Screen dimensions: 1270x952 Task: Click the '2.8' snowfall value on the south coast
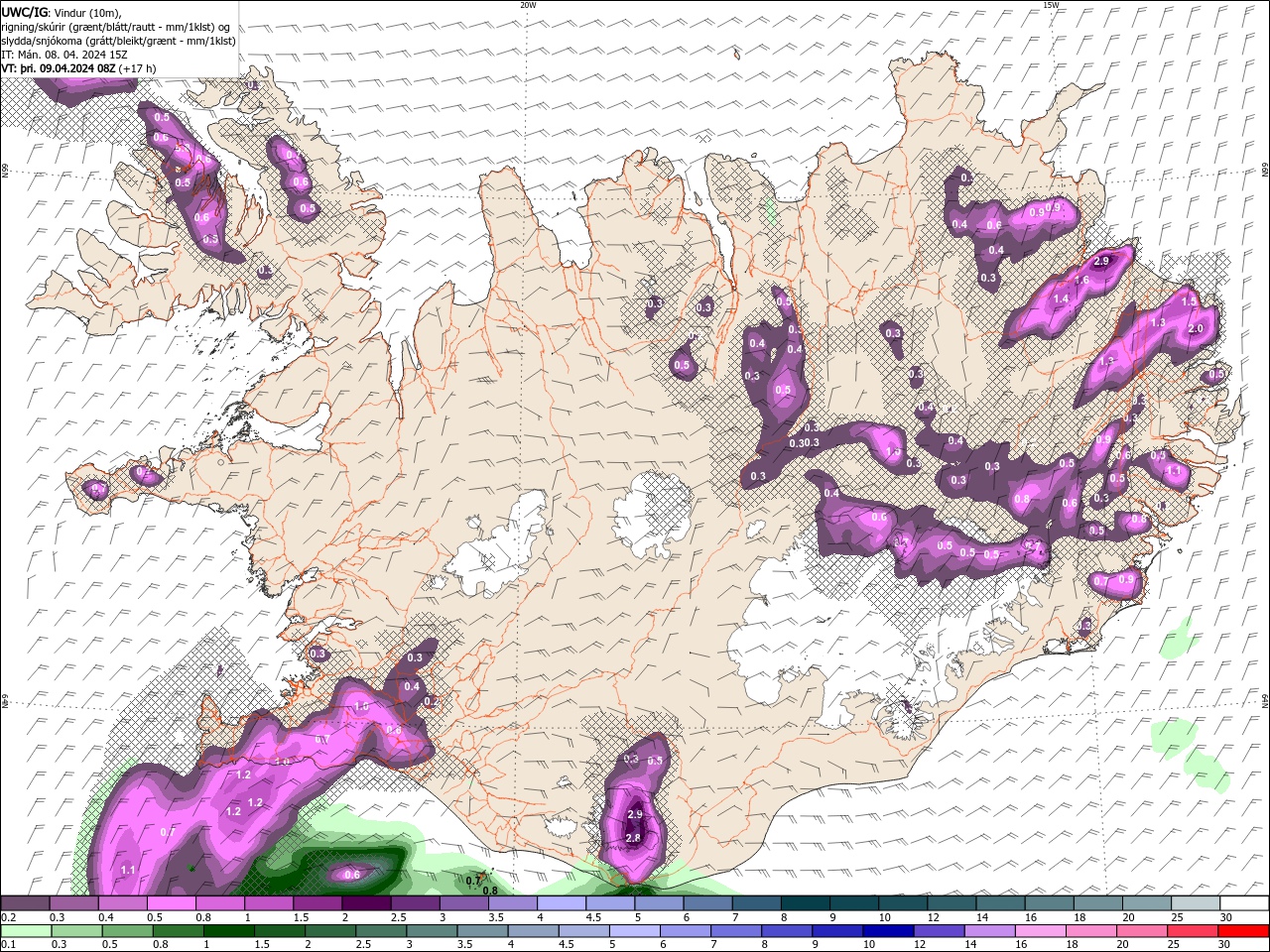click(633, 838)
